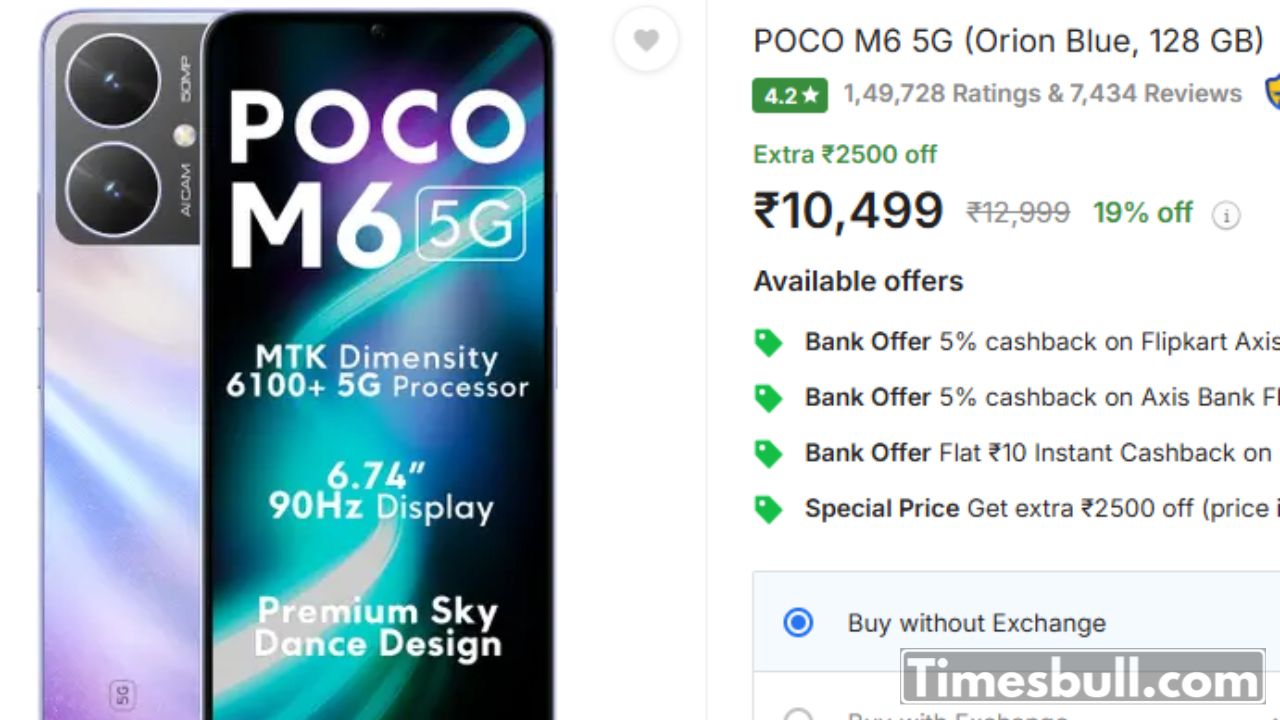Click the heart wishlist icon

[646, 41]
